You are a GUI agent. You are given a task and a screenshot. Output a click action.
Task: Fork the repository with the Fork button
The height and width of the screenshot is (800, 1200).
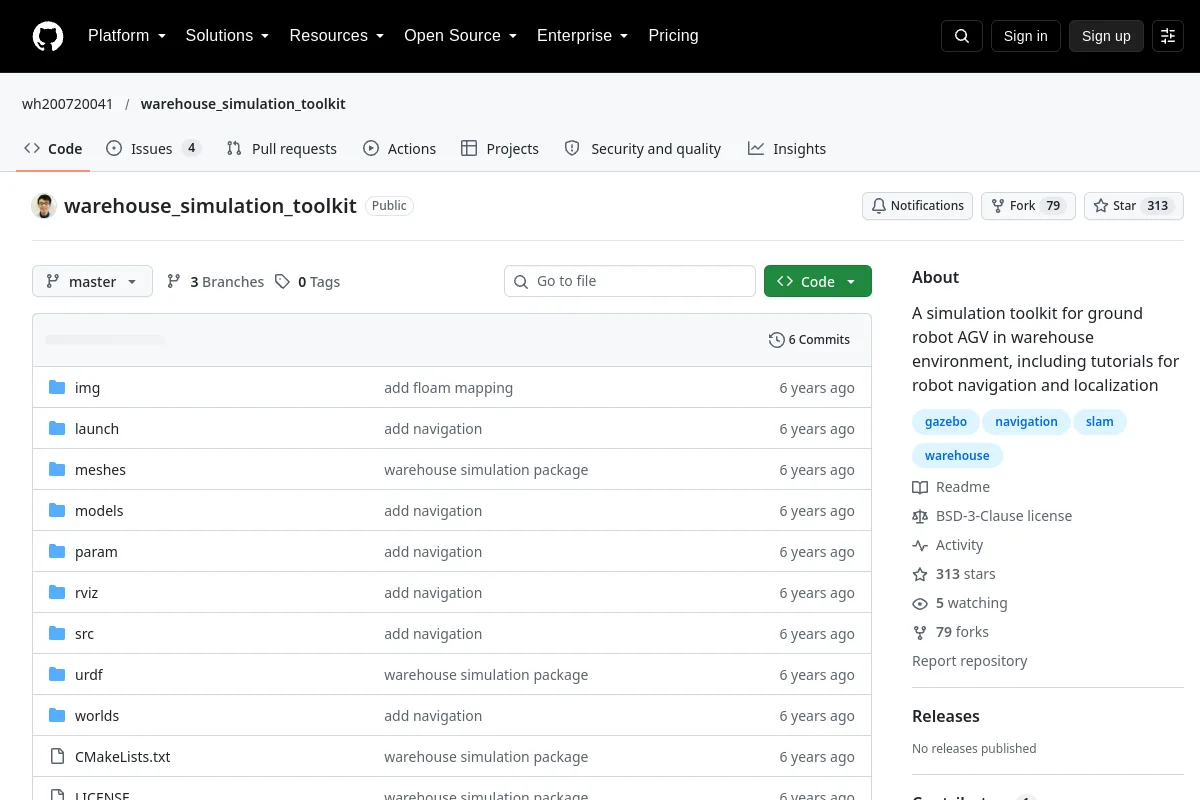[x=1028, y=206]
